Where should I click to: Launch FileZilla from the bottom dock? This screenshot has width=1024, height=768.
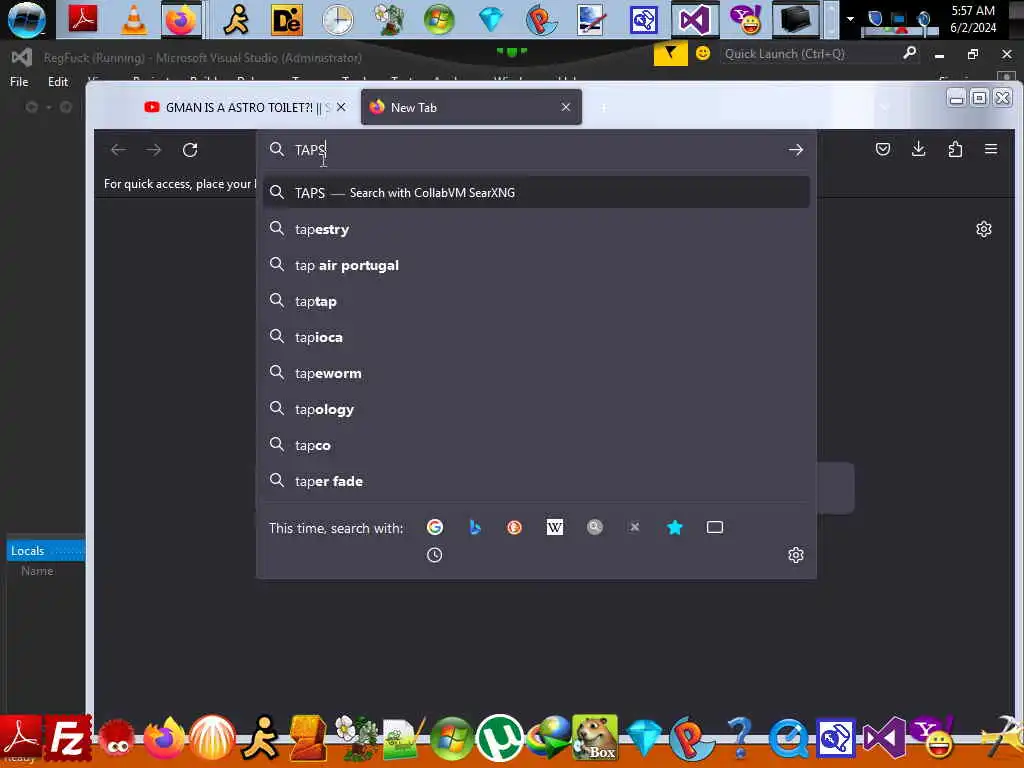point(67,739)
